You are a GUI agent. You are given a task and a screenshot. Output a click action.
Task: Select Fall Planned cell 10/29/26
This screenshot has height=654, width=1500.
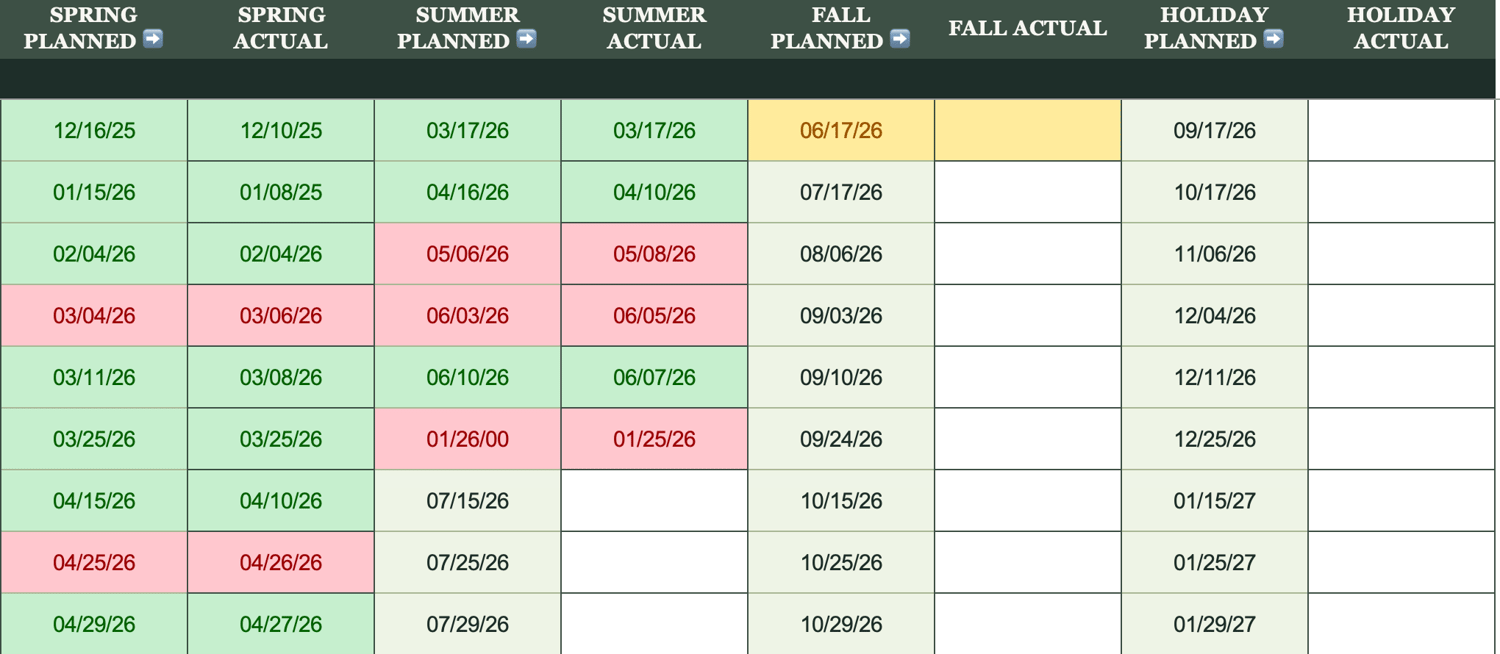(841, 624)
